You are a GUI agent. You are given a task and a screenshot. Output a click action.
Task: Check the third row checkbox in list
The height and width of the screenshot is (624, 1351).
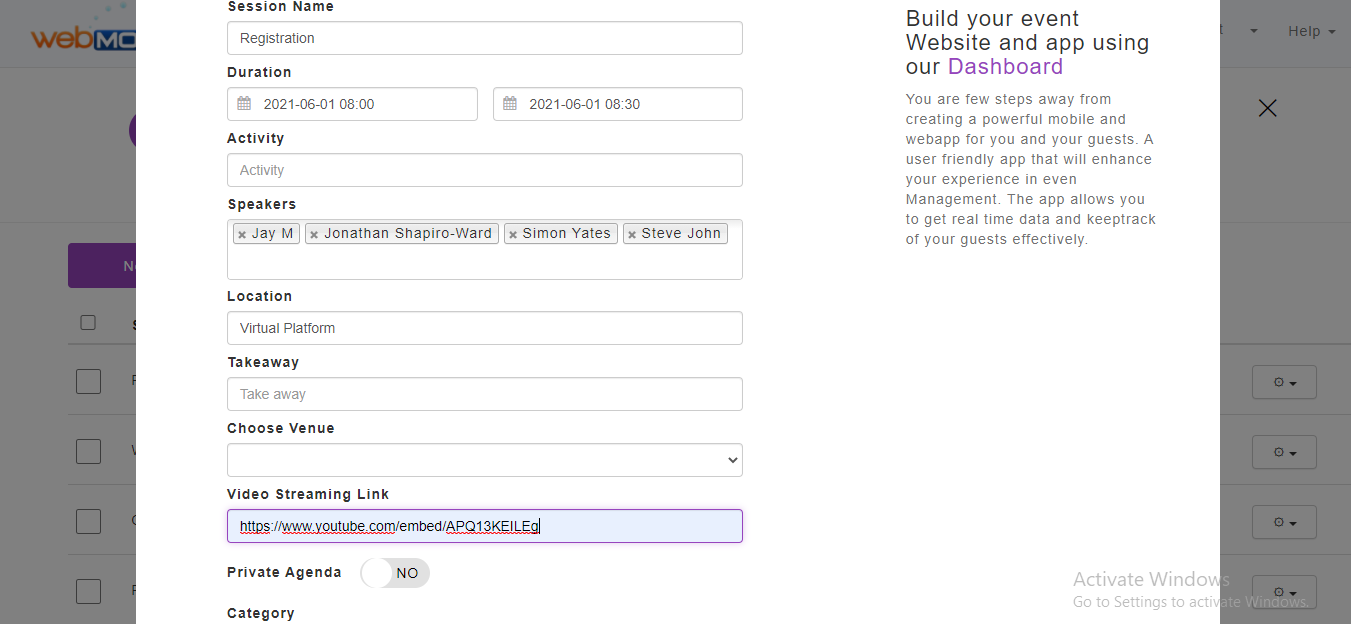pyautogui.click(x=88, y=521)
